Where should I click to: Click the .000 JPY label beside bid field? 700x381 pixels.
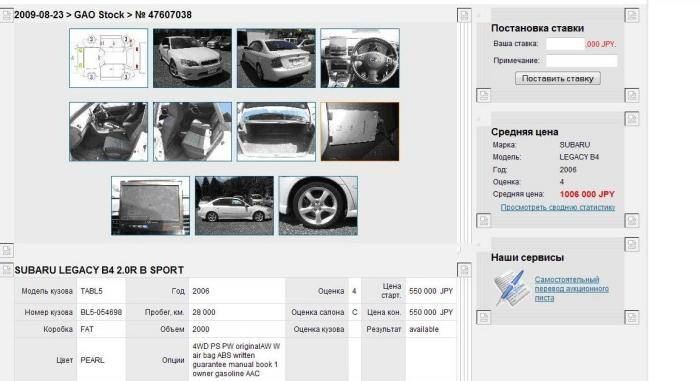[x=600, y=44]
